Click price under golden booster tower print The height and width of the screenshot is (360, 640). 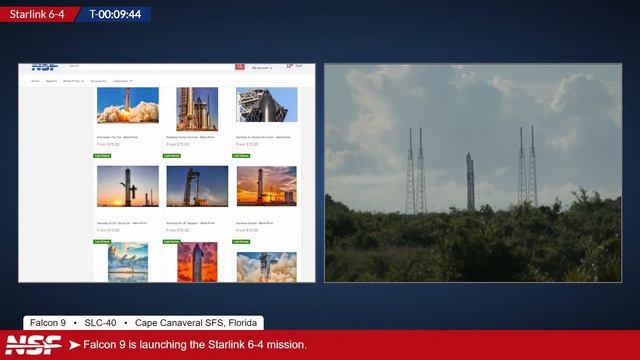tap(178, 144)
